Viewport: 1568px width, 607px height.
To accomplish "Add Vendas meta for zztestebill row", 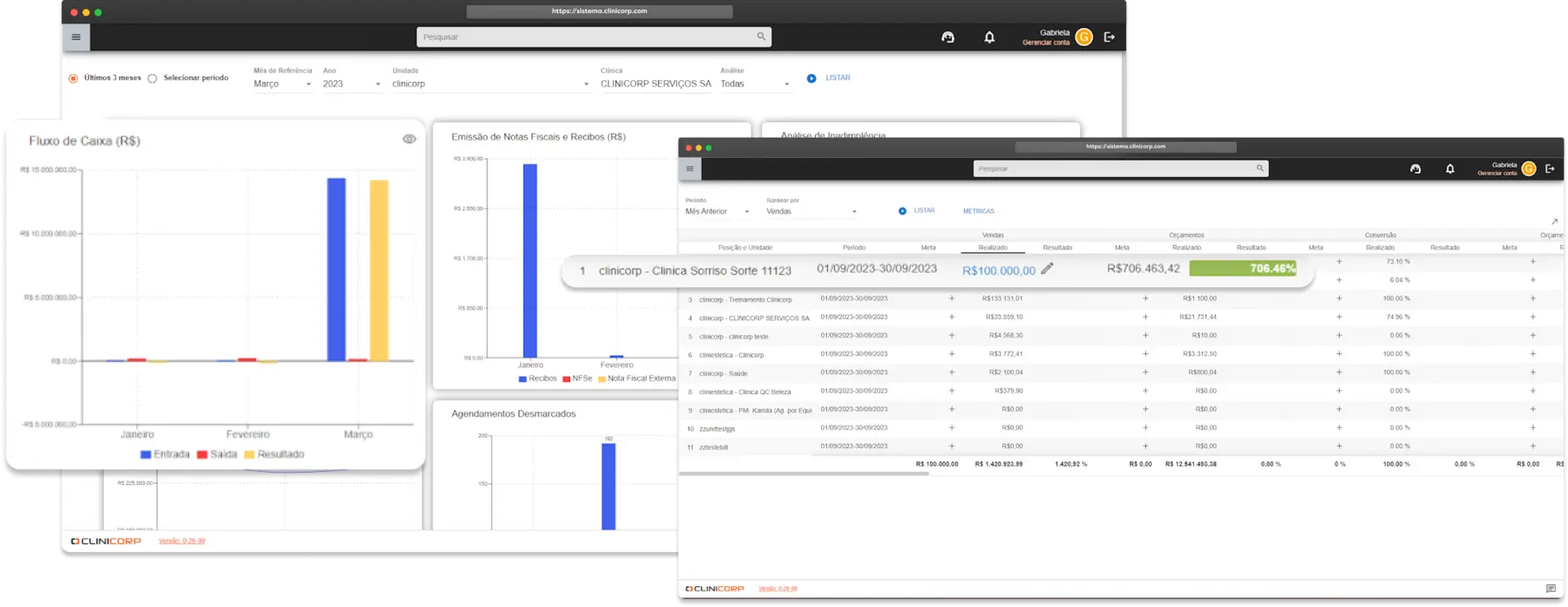I will pyautogui.click(x=952, y=446).
